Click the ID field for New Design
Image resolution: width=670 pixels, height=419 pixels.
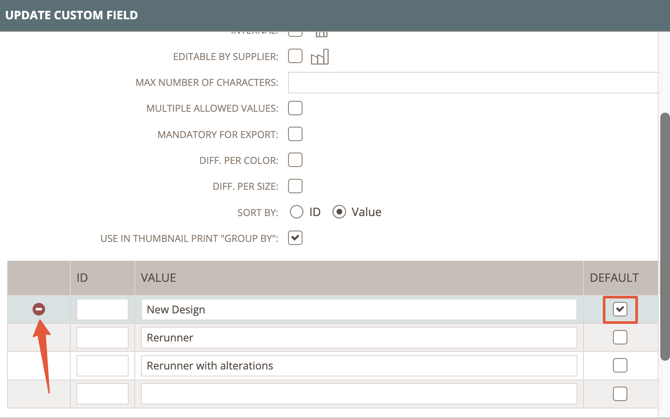point(102,310)
